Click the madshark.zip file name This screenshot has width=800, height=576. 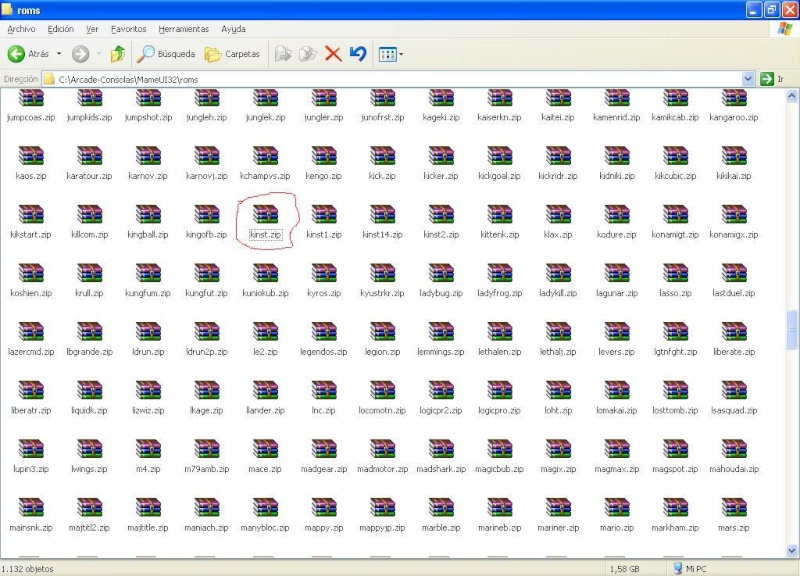[x=441, y=469]
